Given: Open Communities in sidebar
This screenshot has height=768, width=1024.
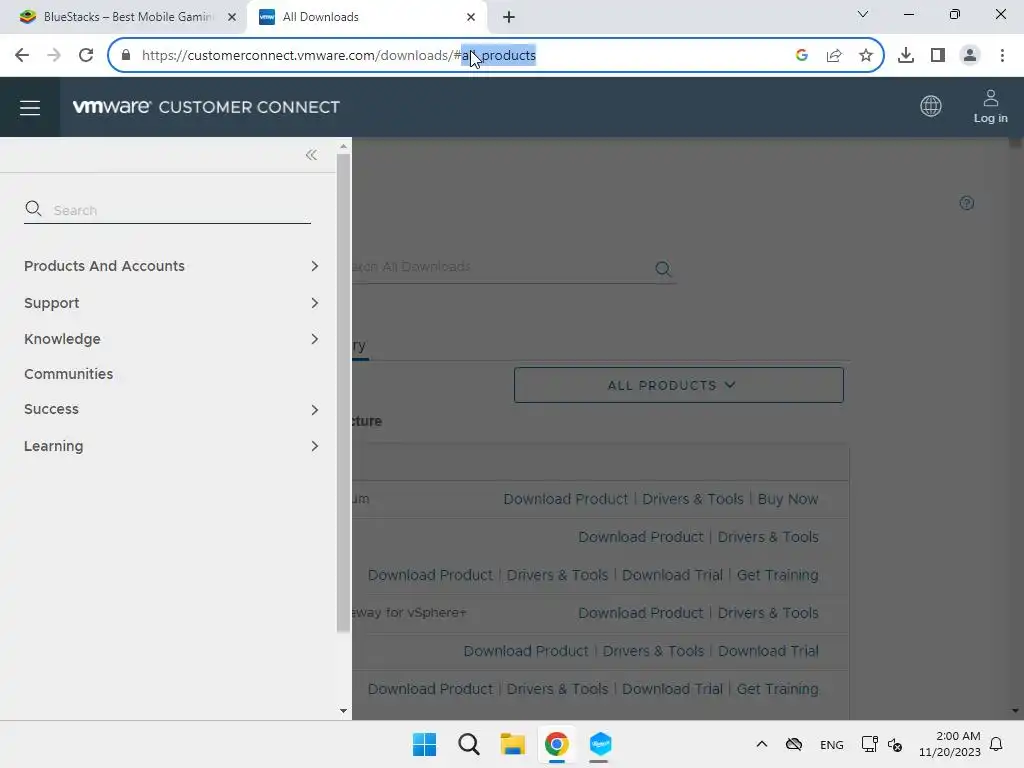Looking at the screenshot, I should point(69,374).
